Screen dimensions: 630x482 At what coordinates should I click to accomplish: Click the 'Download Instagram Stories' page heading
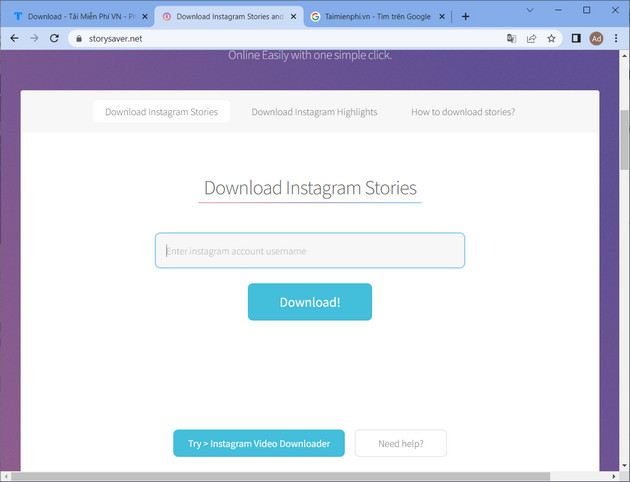310,188
